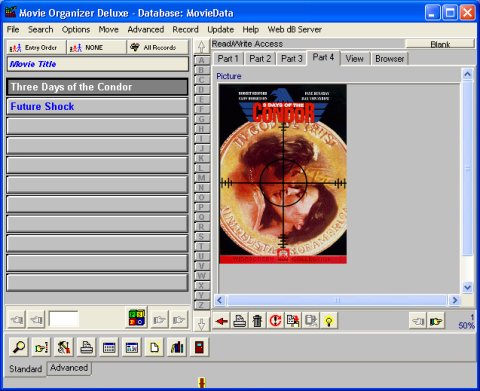This screenshot has height=391, width=480.
Task: Jump to letter A in alphabet index
Action: pos(201,60)
